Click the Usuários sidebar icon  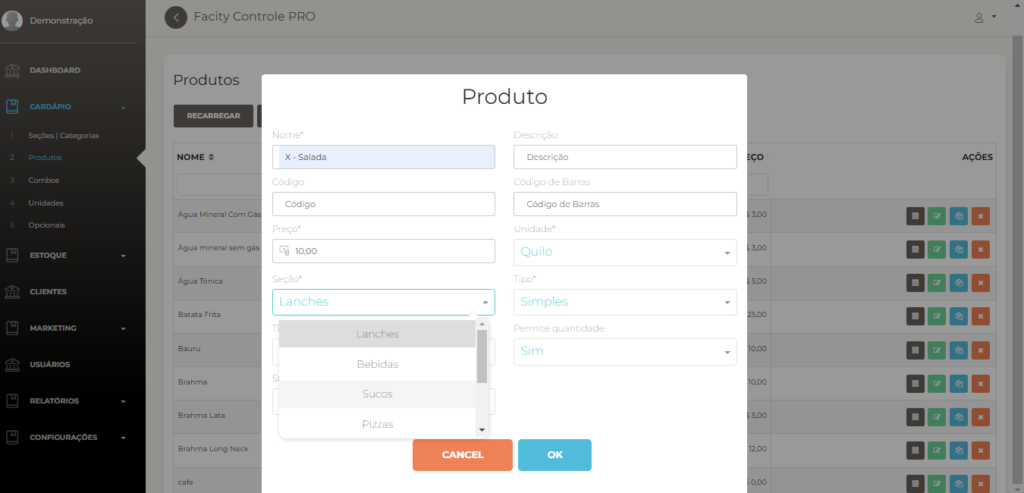(12, 364)
